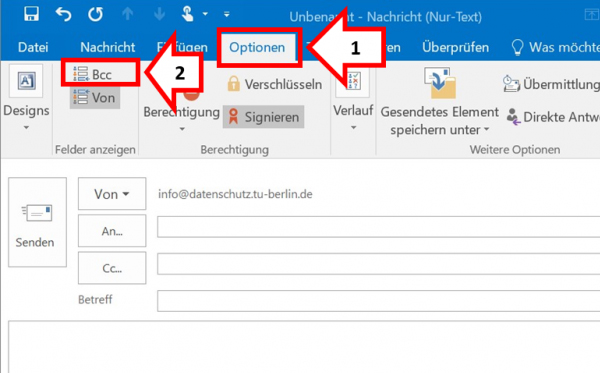Click the Redo circular arrow icon

(x=95, y=15)
